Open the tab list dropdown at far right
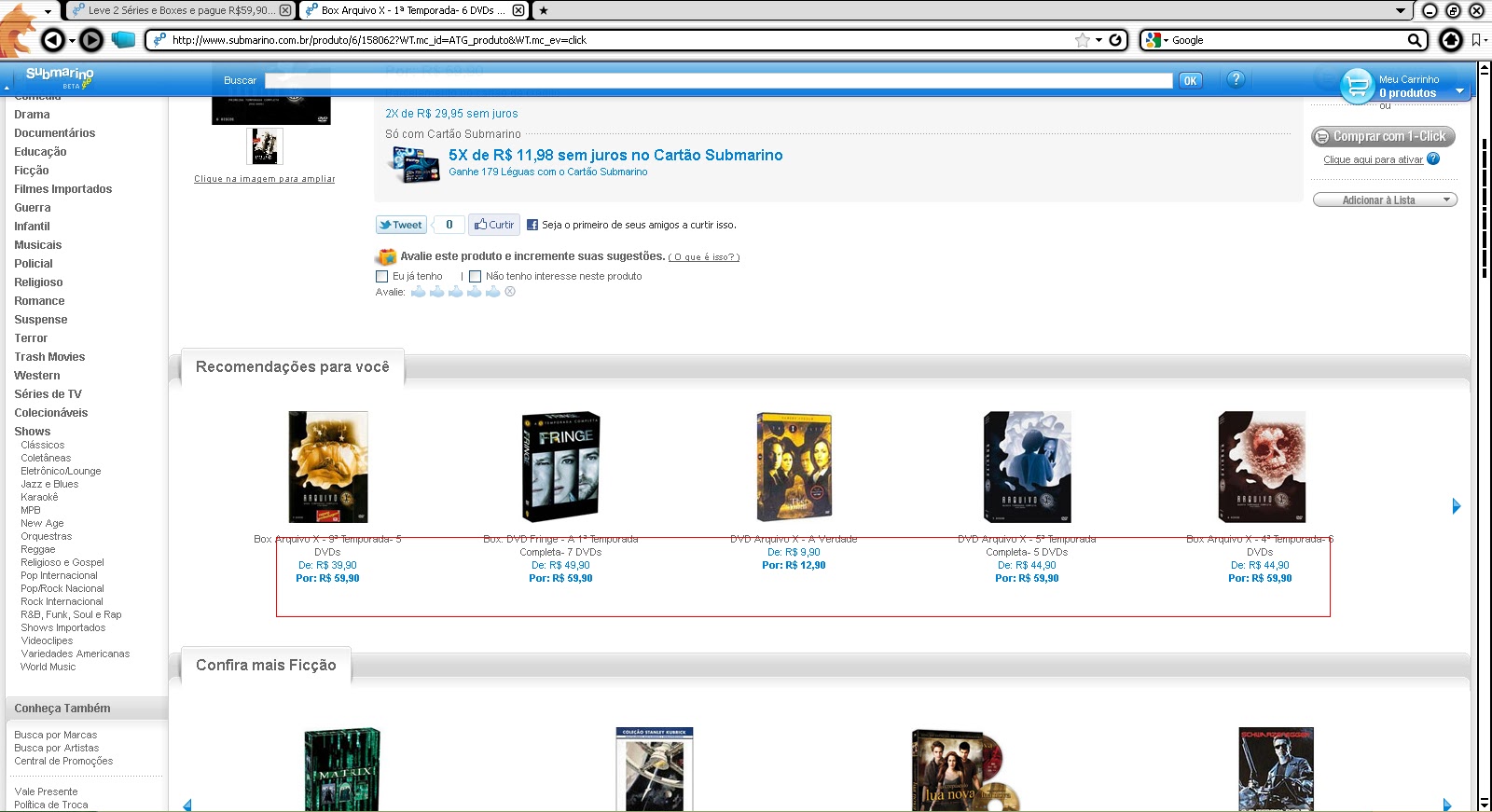This screenshot has width=1492, height=812. coord(1401,10)
